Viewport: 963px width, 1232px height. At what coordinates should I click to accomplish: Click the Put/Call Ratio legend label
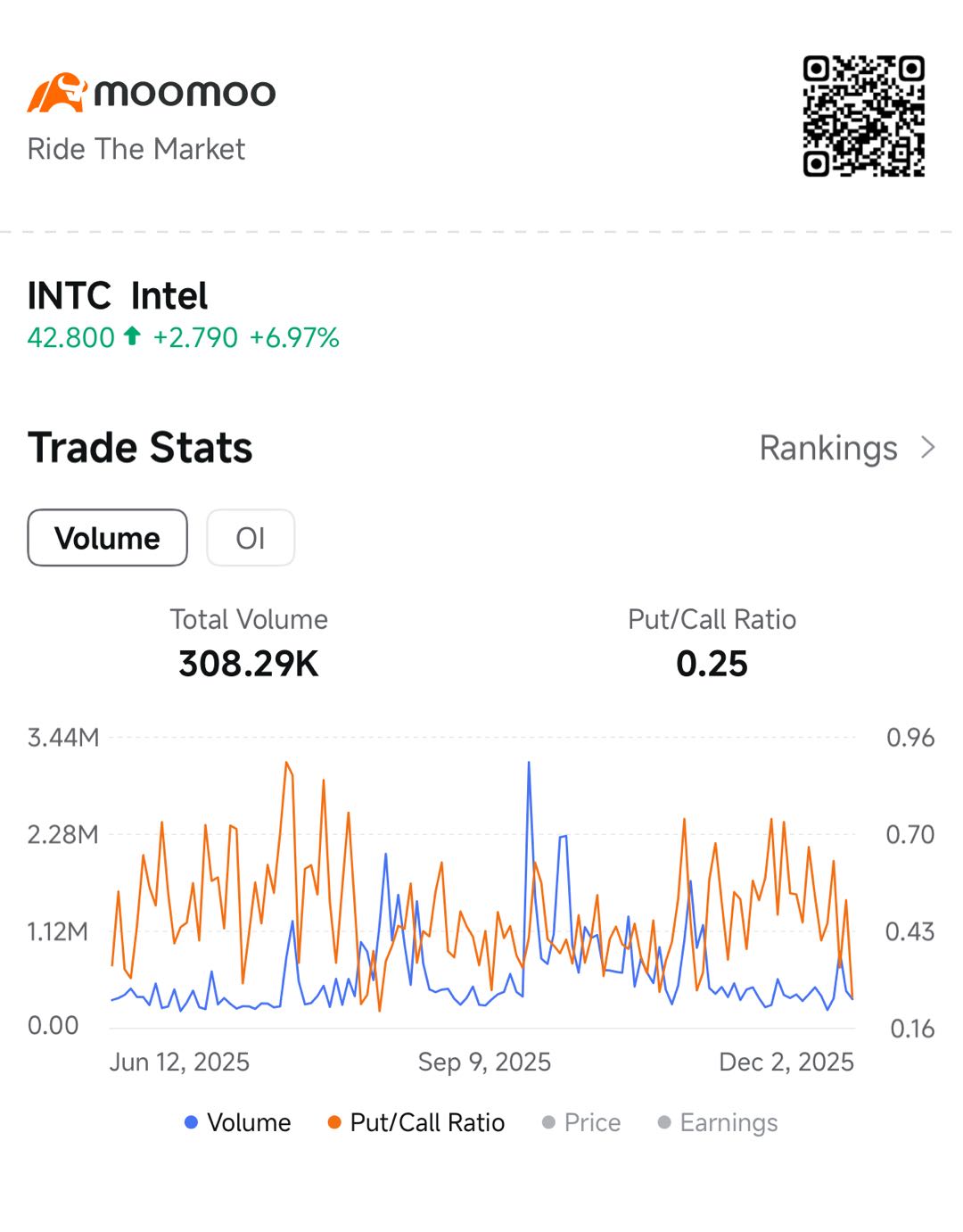427,1122
